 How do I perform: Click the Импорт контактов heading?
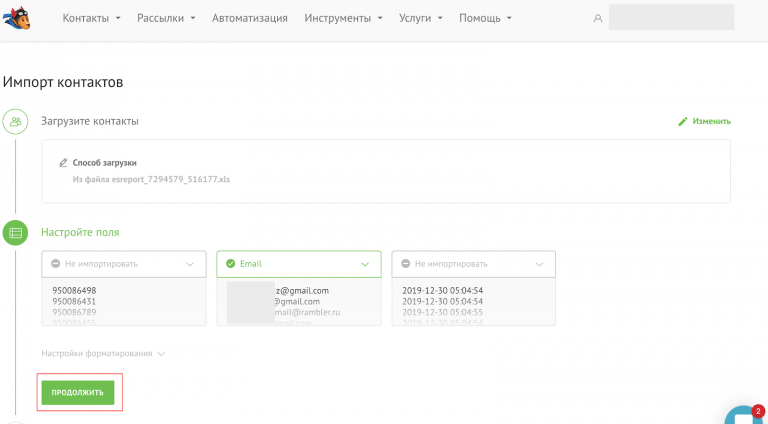click(63, 82)
